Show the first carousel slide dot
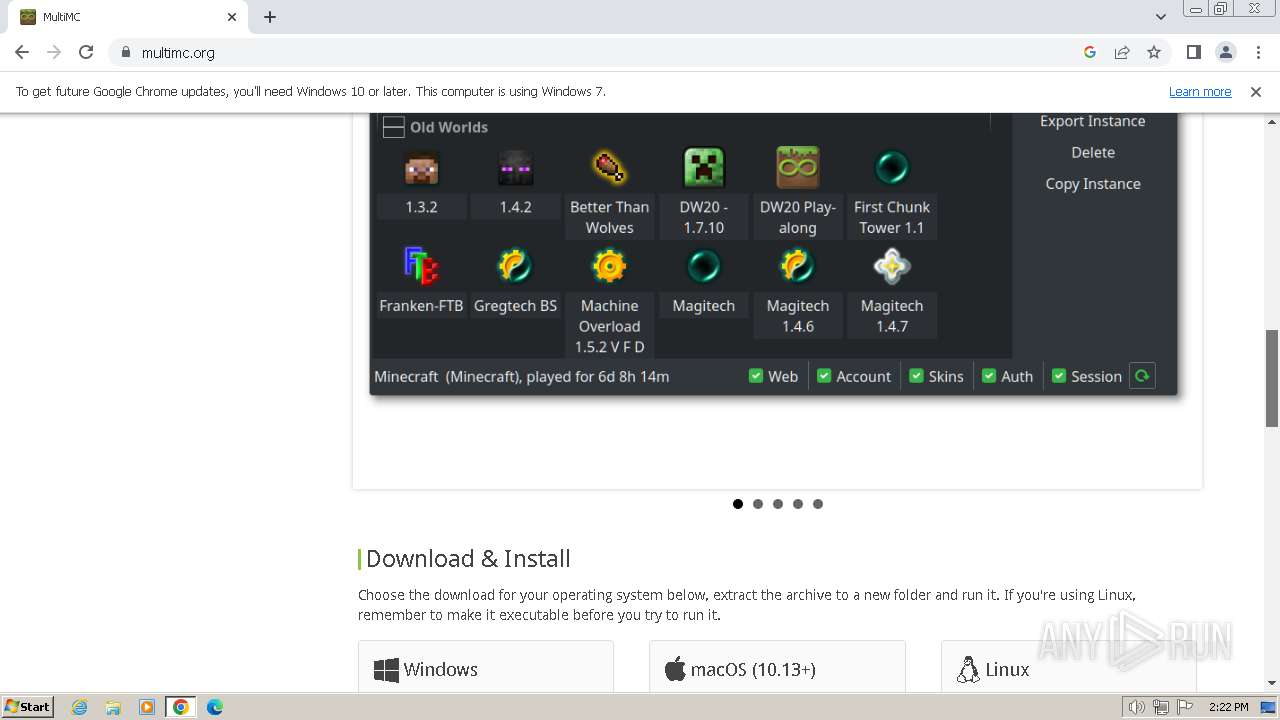The image size is (1280, 720). (x=738, y=504)
